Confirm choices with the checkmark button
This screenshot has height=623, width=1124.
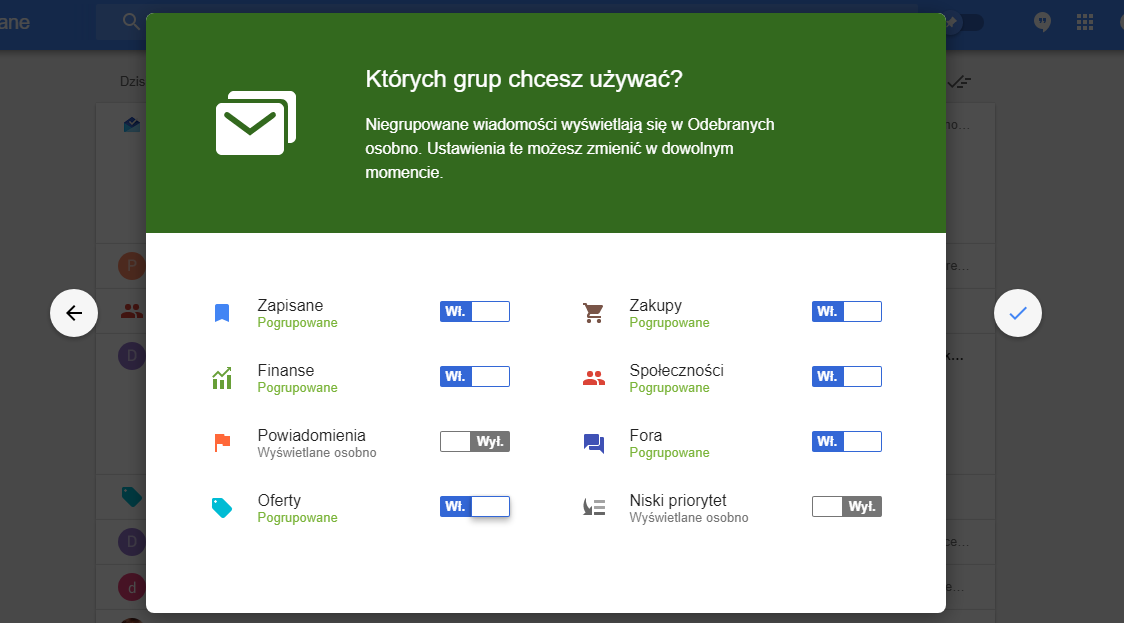coord(1017,312)
